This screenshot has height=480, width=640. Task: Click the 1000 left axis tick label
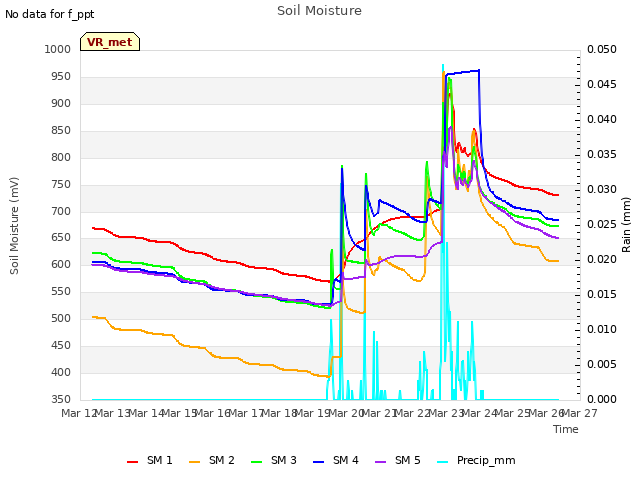58,49
